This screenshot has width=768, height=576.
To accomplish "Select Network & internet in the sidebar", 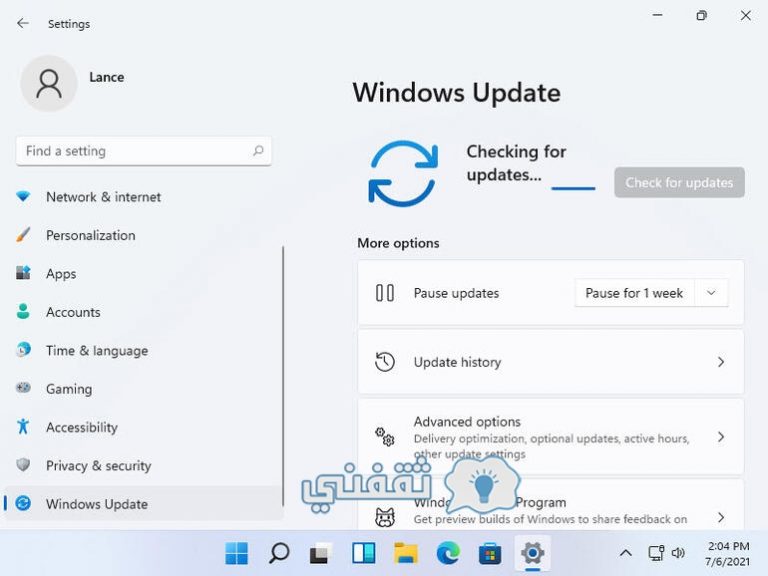I will pos(144,196).
